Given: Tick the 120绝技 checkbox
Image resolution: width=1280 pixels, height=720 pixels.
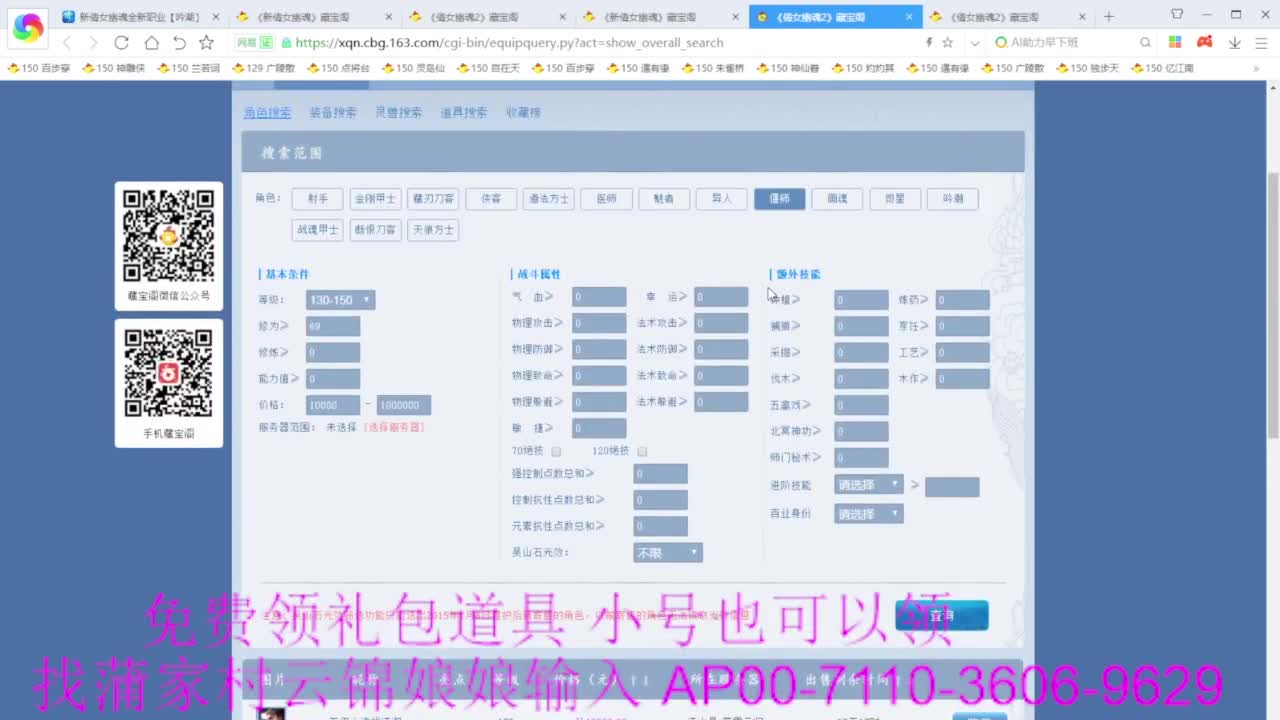Looking at the screenshot, I should coord(642,451).
